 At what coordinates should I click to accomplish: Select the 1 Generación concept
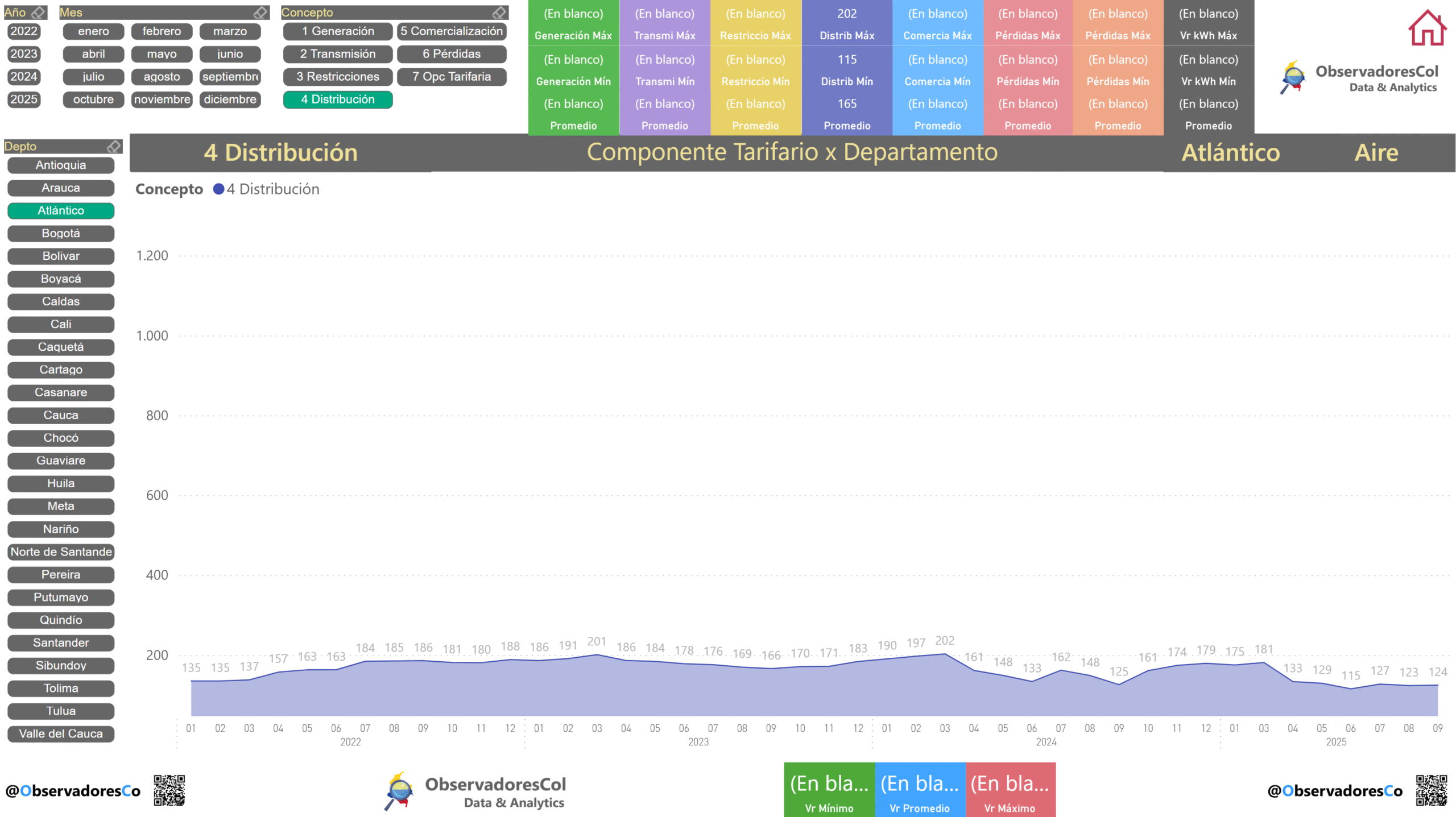[x=338, y=31]
